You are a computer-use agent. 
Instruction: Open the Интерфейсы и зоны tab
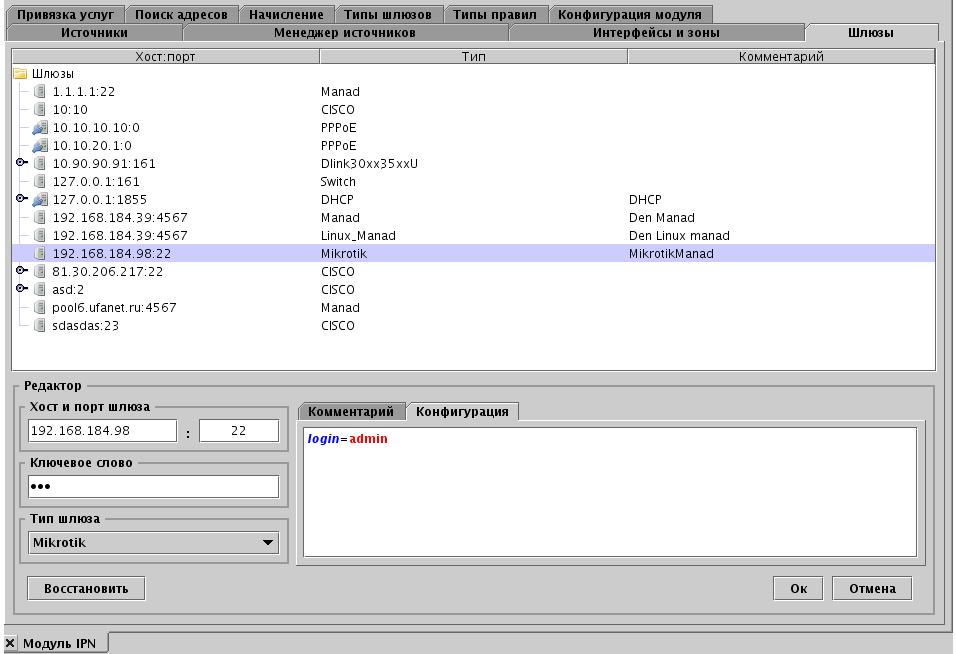tap(657, 31)
